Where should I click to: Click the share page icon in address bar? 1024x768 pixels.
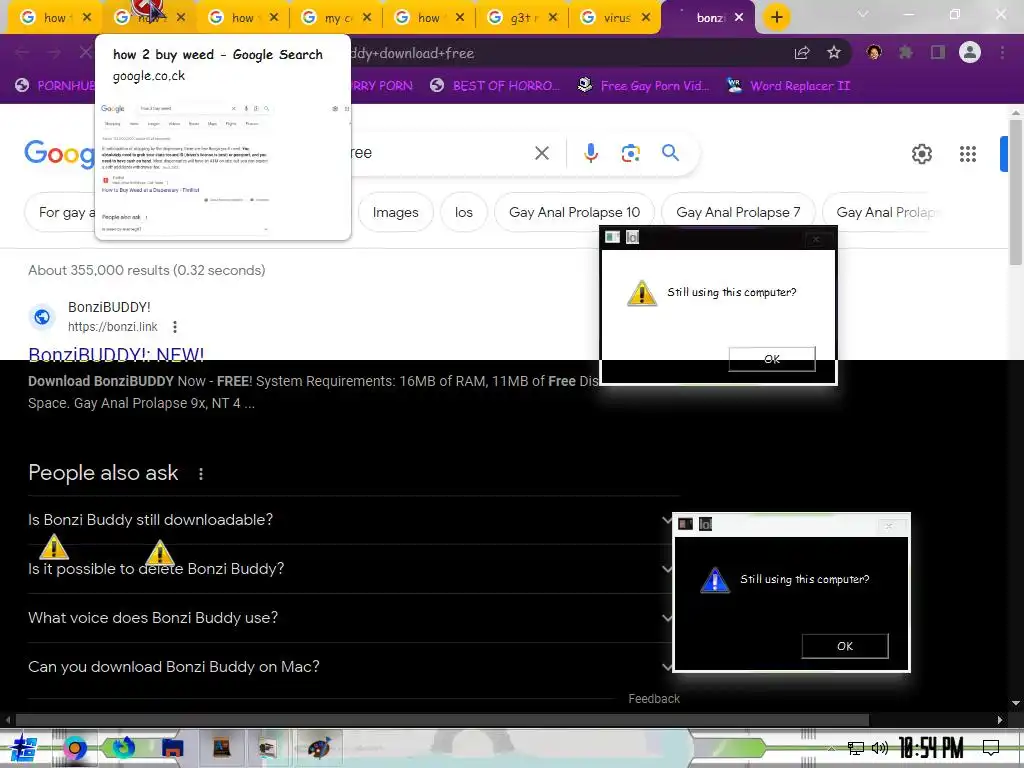802,53
